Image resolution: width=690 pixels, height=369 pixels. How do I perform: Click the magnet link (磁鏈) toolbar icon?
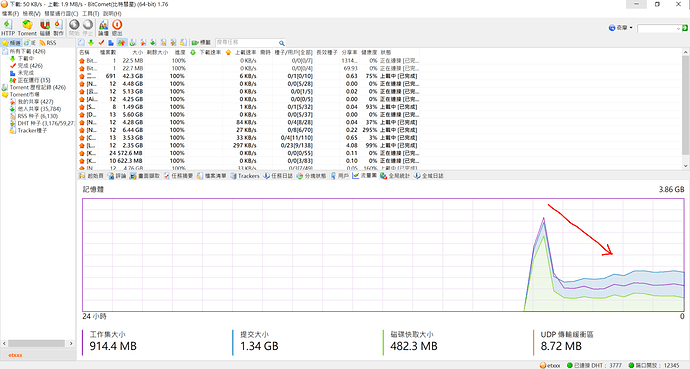tap(45, 27)
